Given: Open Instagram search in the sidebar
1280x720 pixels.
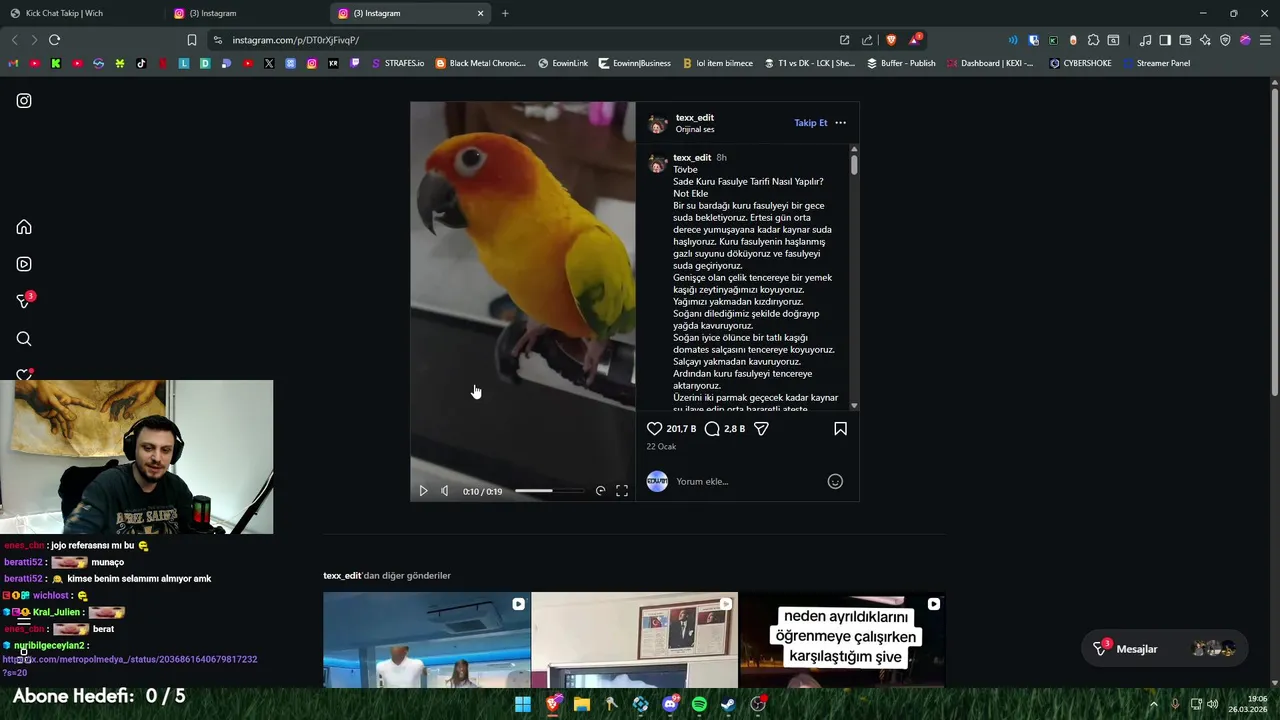Looking at the screenshot, I should point(24,339).
